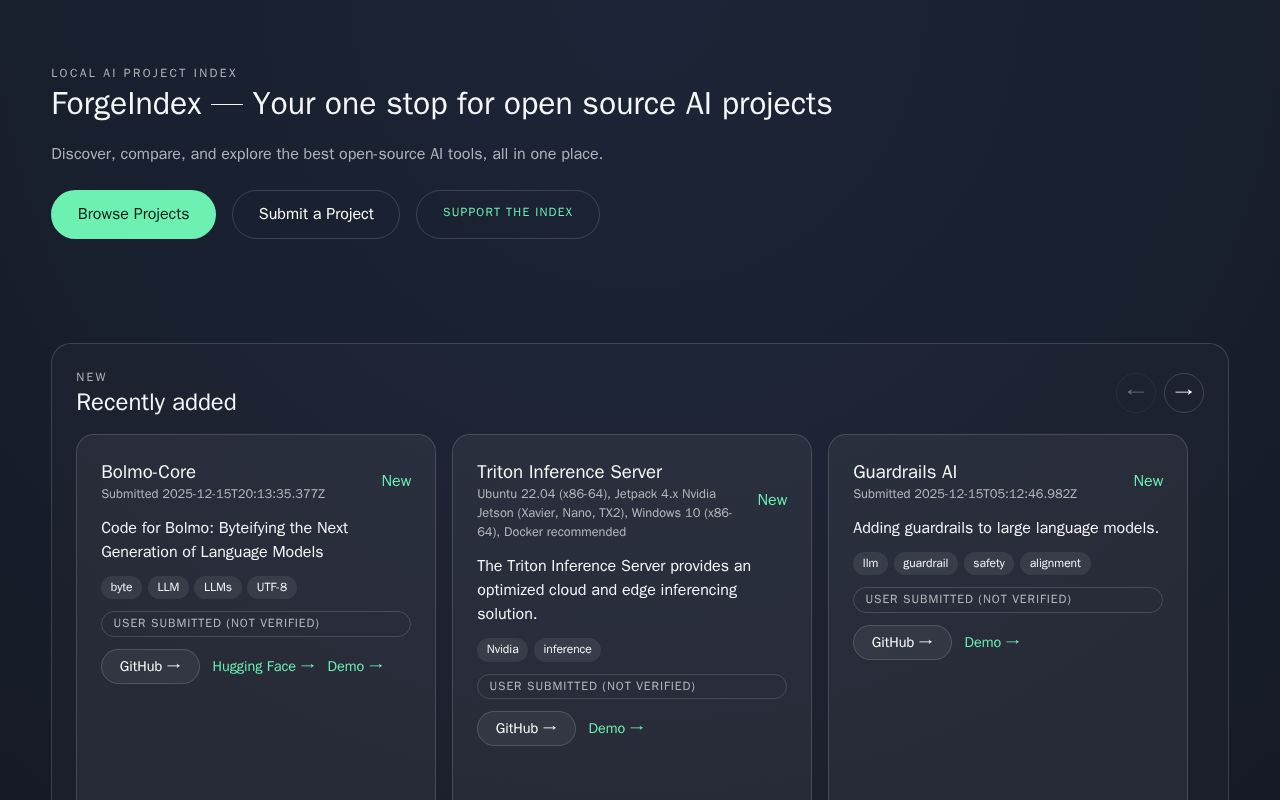Select the 'byte' tag on Bolmo-Core
The image size is (1280, 800).
(x=121, y=588)
